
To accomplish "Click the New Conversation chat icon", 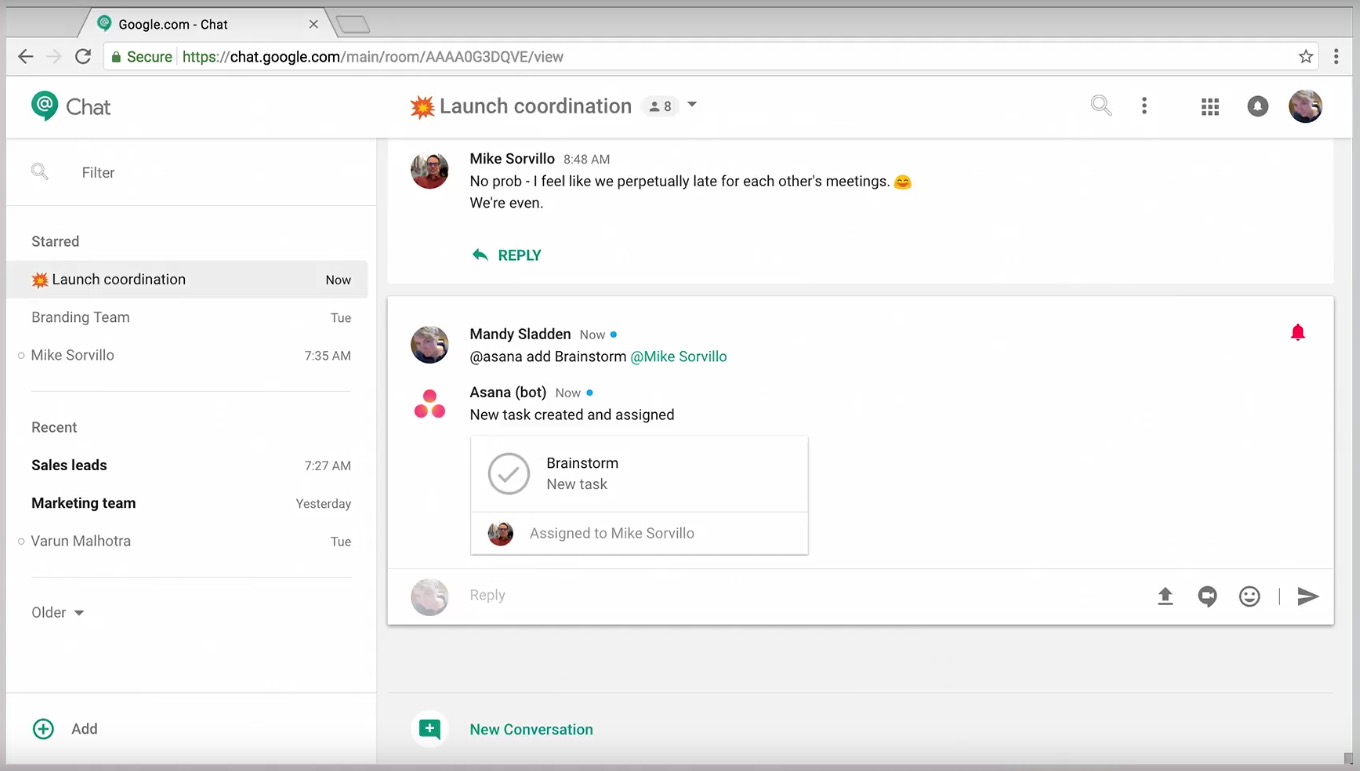I will tap(430, 729).
